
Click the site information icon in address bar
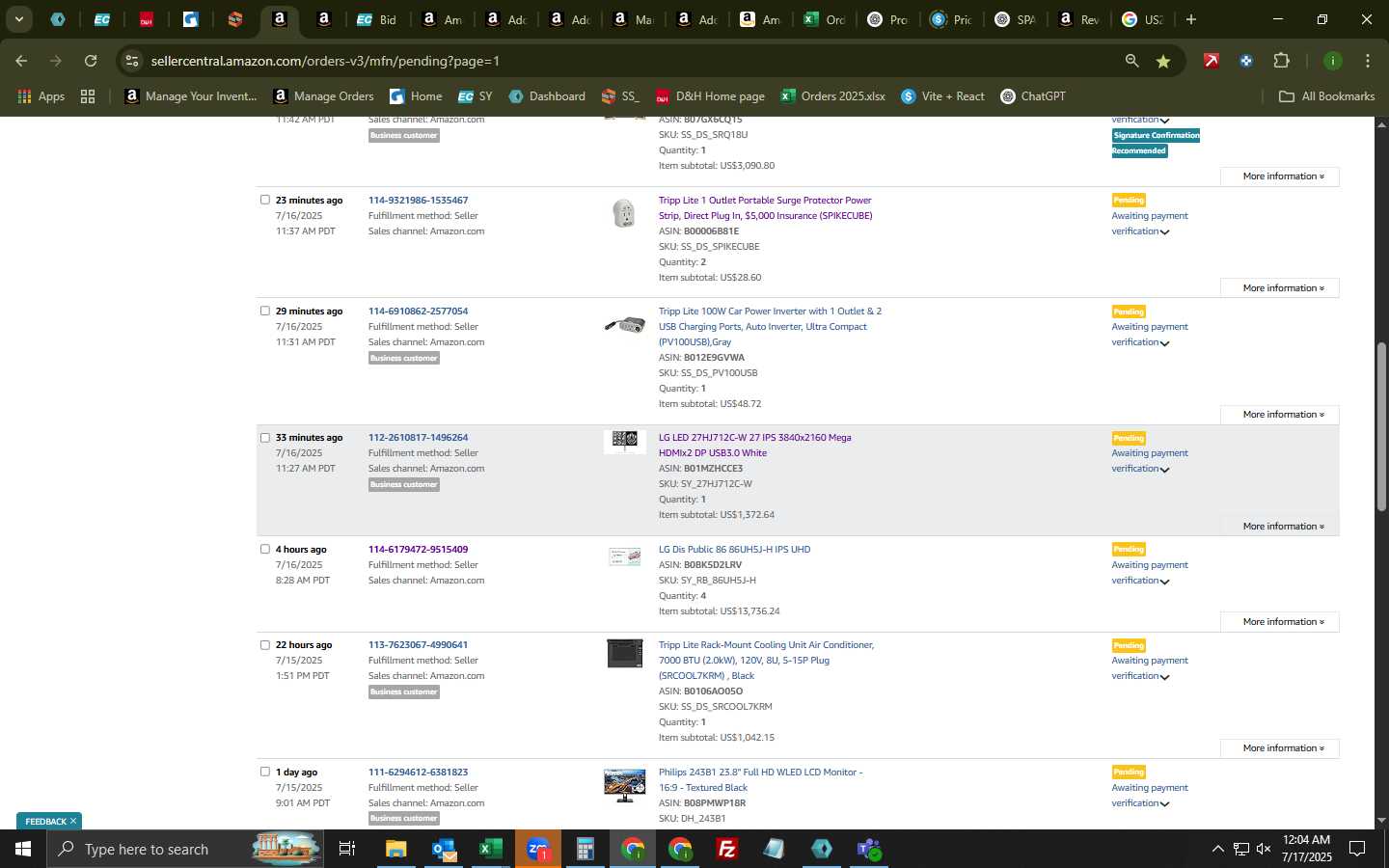(132, 61)
